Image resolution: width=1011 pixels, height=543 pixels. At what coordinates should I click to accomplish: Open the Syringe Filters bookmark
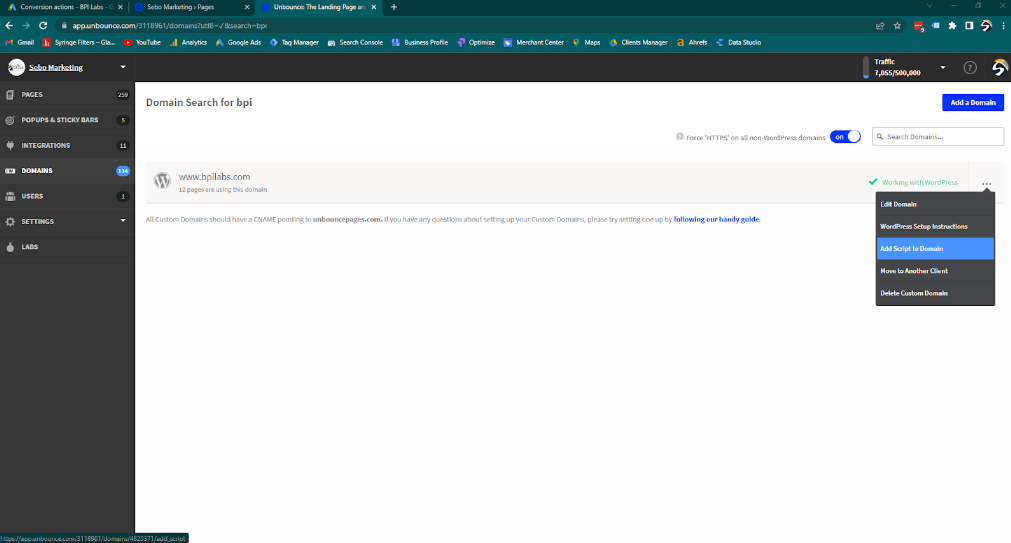click(x=79, y=43)
